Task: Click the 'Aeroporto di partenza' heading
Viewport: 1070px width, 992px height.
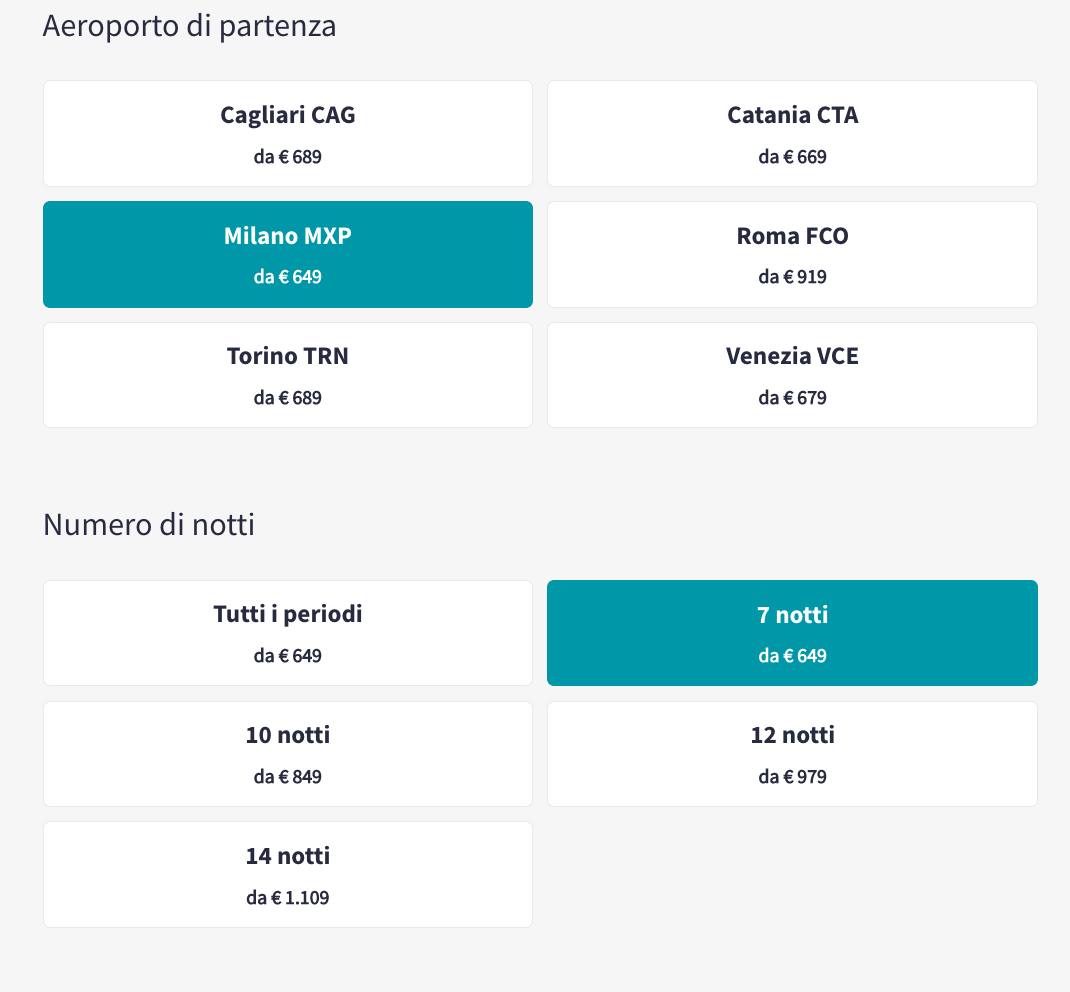Action: click(x=189, y=27)
